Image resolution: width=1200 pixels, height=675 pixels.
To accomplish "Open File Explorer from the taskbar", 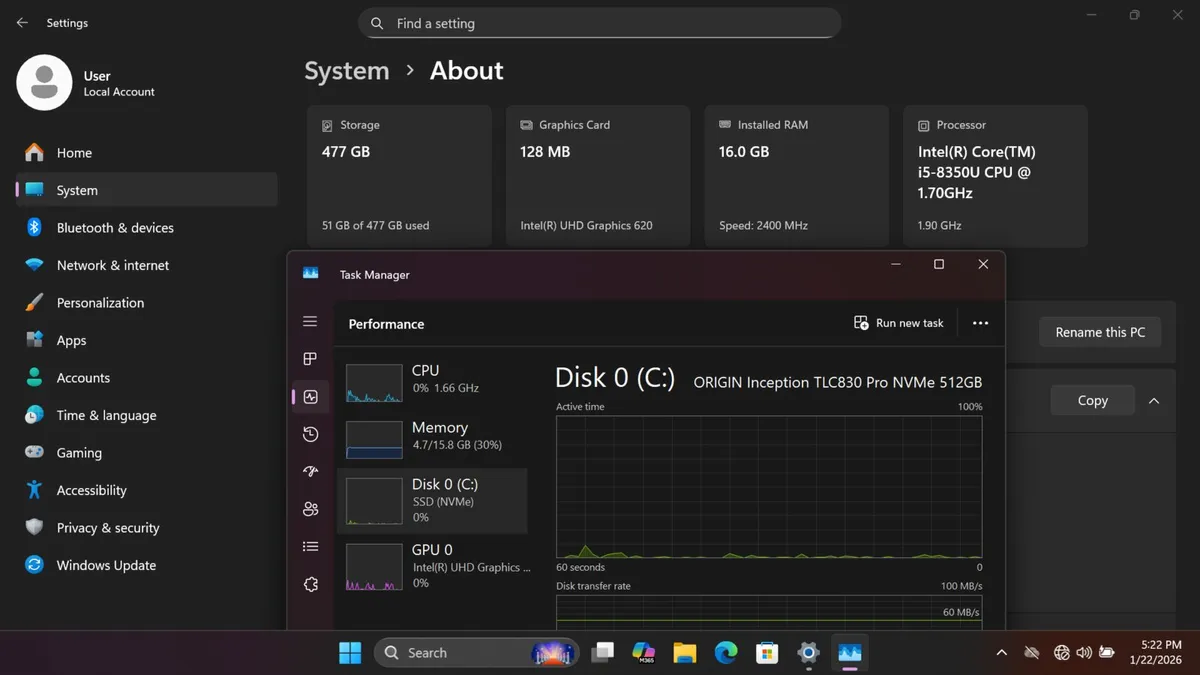I will tap(685, 653).
